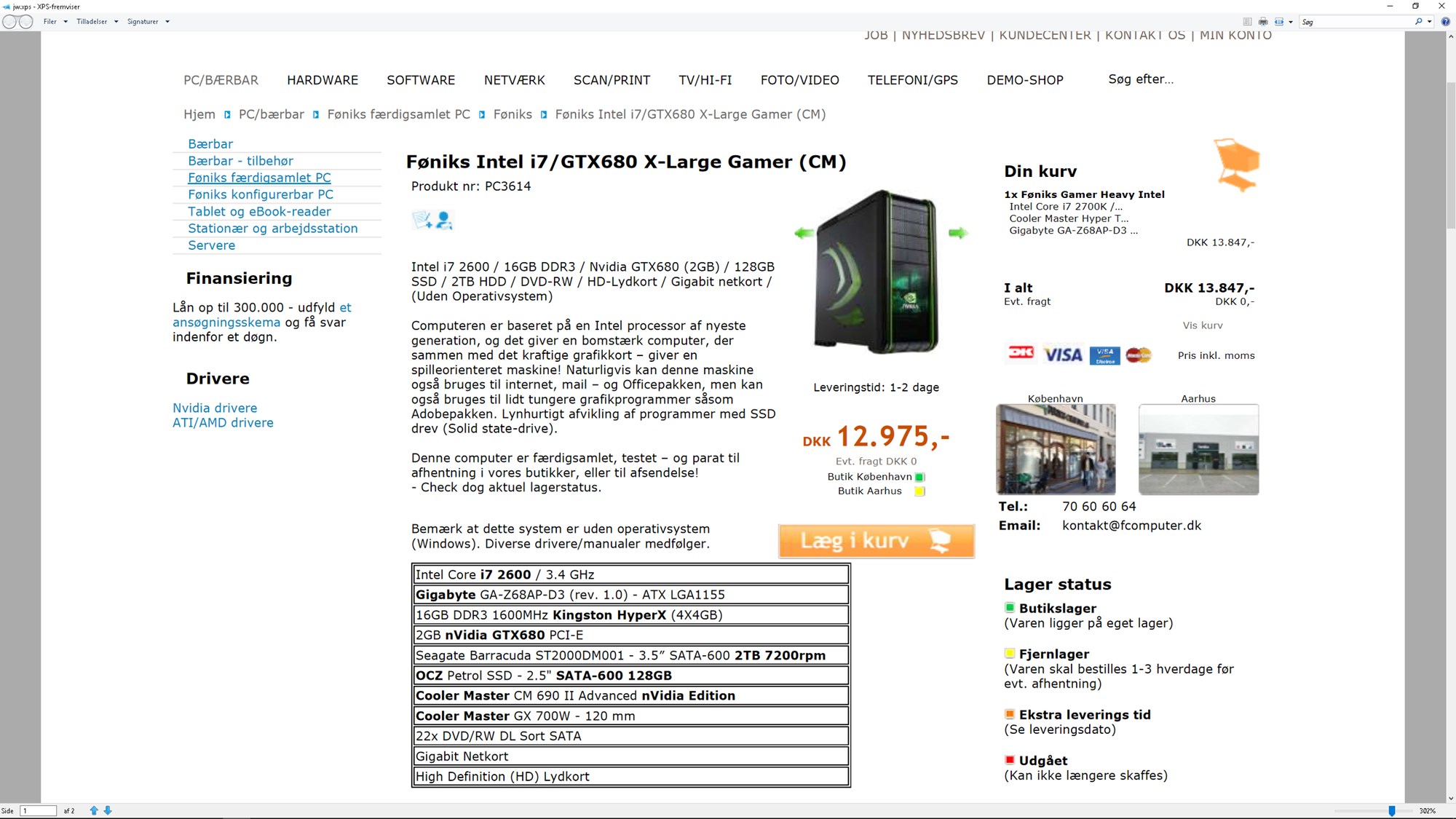Go forward with the right navigation circle

click(25, 22)
